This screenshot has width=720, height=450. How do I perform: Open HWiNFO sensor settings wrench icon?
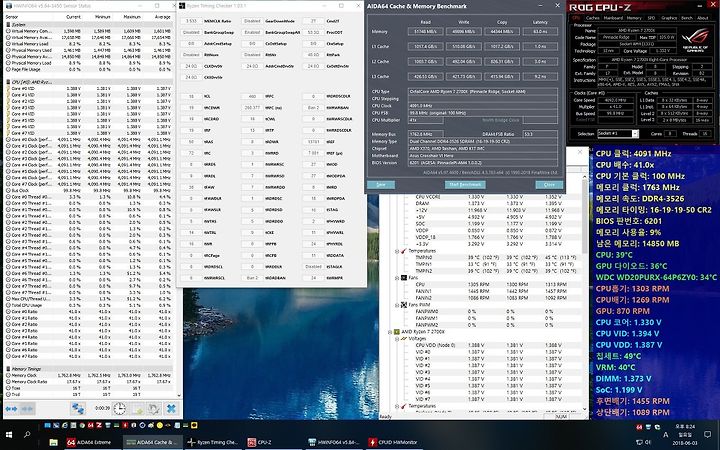[x=154, y=408]
